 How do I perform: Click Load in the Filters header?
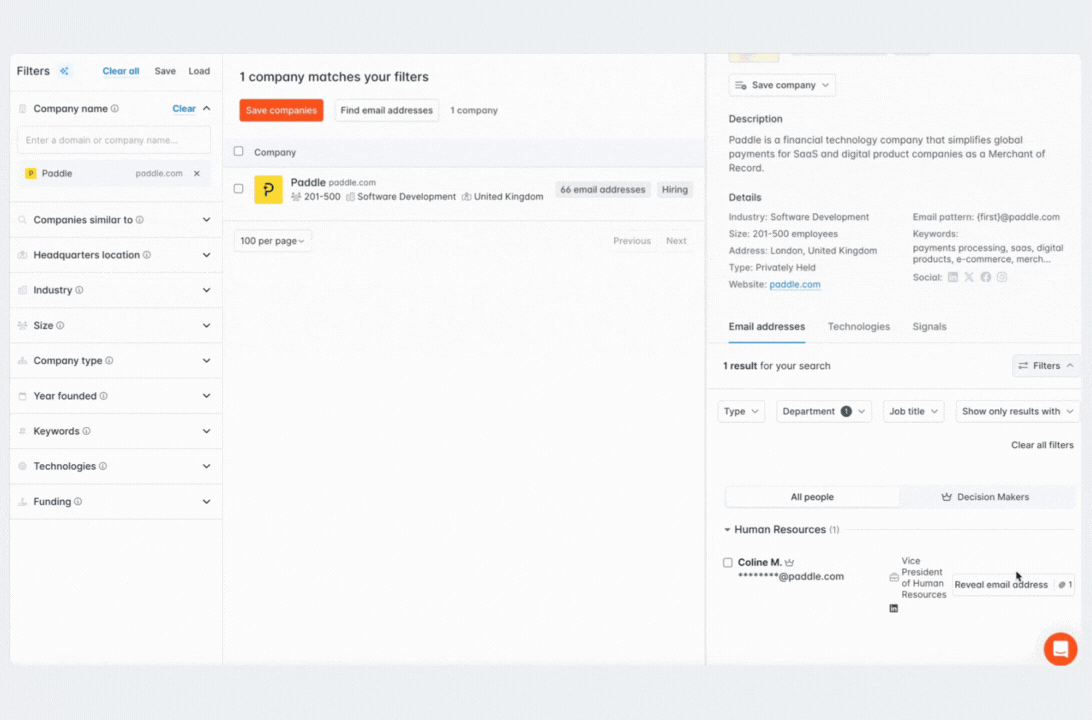pyautogui.click(x=199, y=71)
